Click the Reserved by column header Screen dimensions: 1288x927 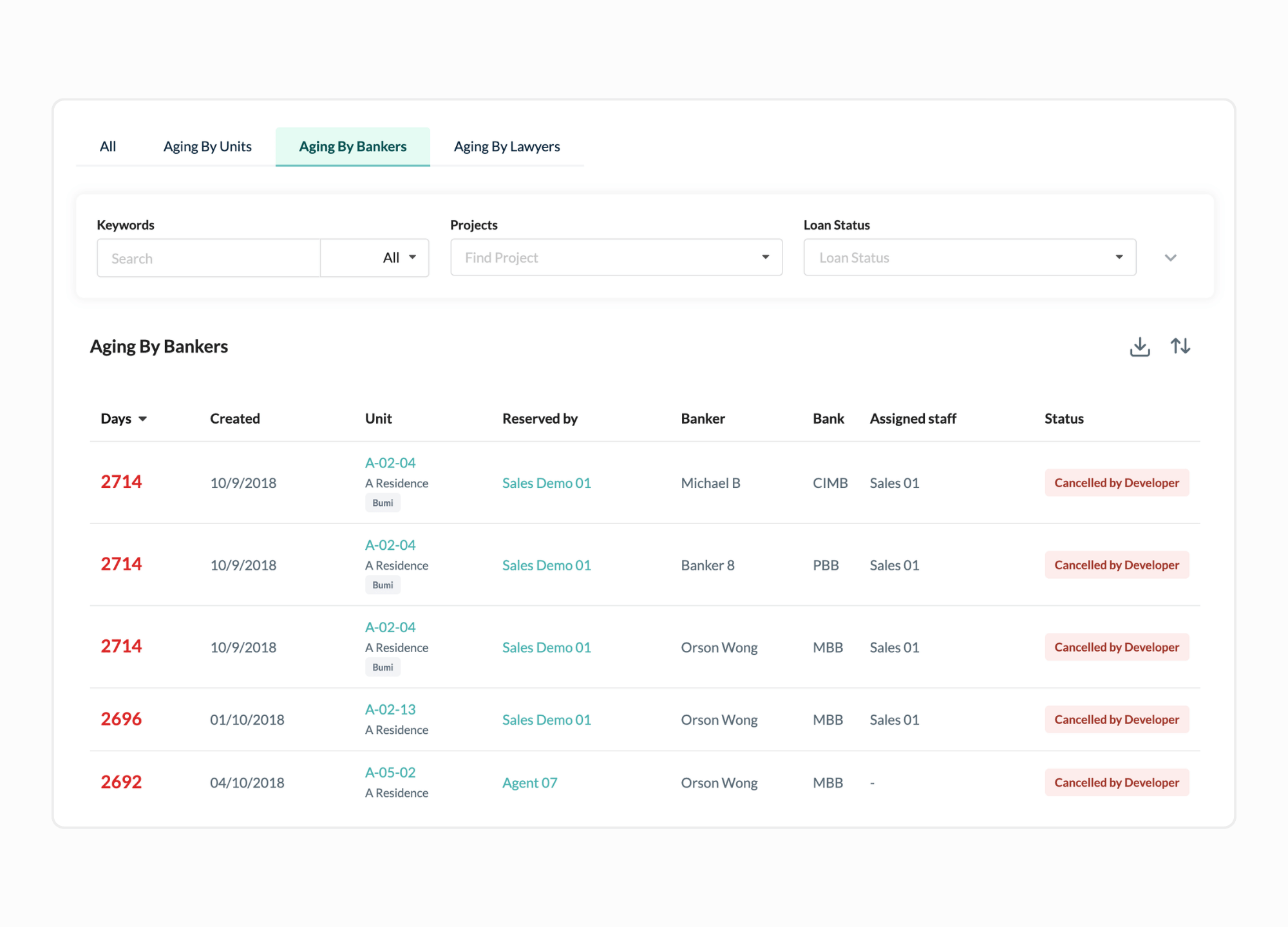click(540, 418)
